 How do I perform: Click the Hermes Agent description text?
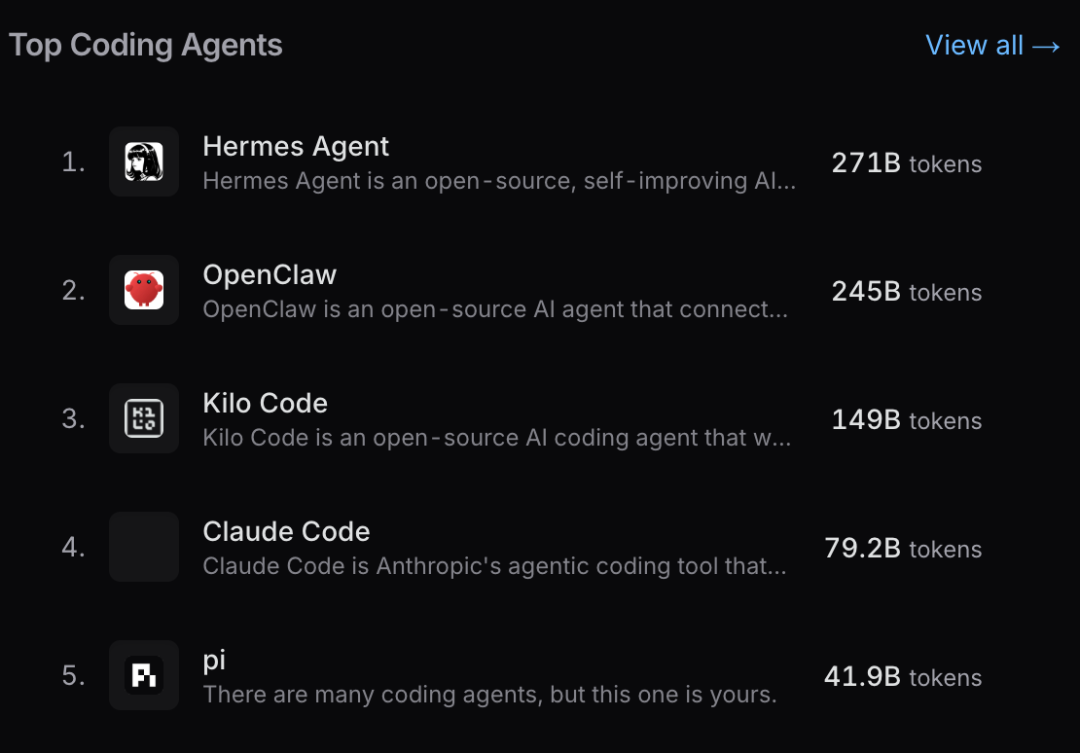click(x=499, y=180)
